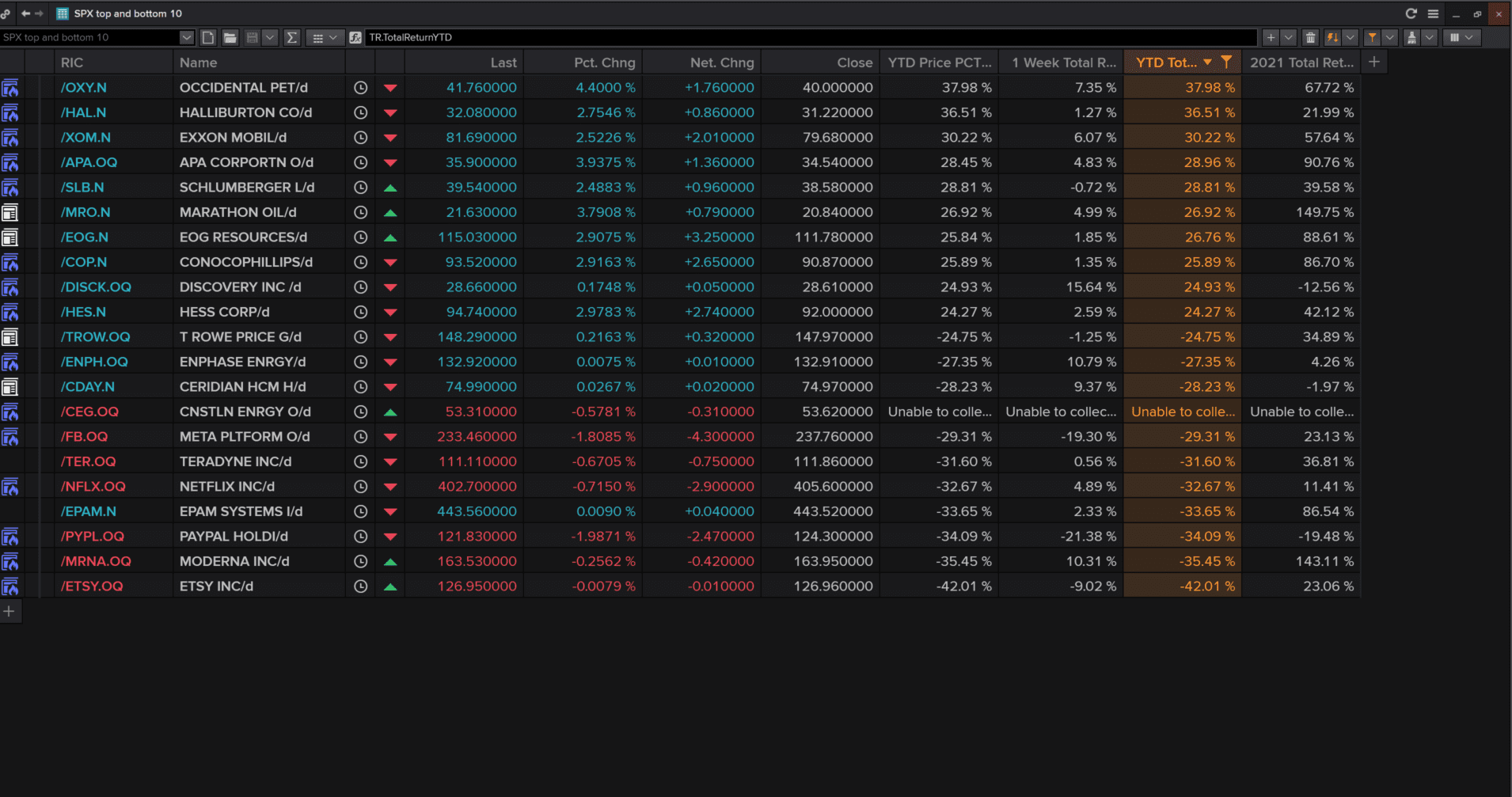Open the /NFLX.OQ instrument link
This screenshot has height=797, width=1512.
click(93, 487)
